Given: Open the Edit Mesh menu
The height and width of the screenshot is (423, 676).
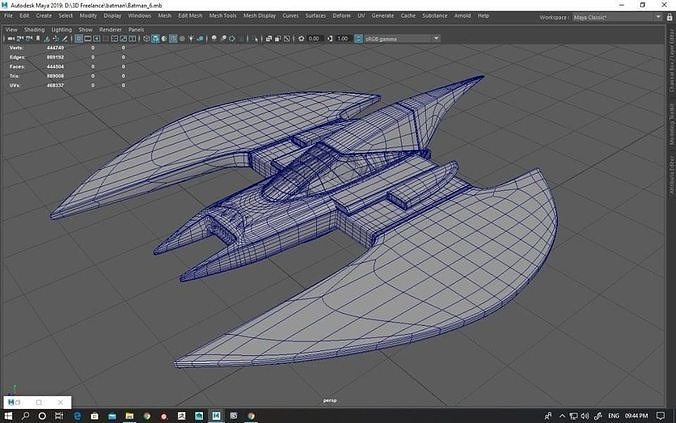Looking at the screenshot, I should 190,16.
